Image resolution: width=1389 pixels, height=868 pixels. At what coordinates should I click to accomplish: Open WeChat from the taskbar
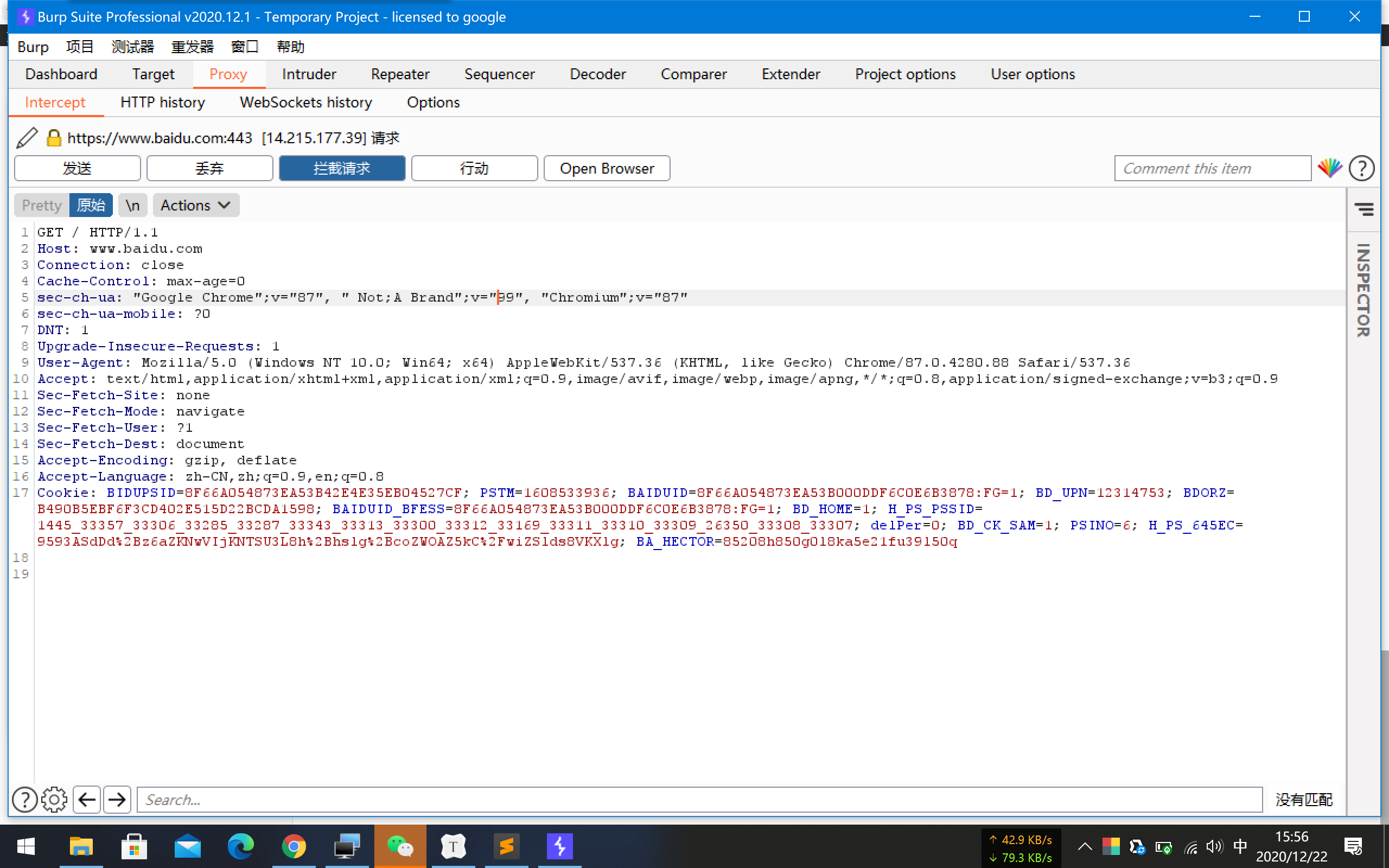pos(400,846)
